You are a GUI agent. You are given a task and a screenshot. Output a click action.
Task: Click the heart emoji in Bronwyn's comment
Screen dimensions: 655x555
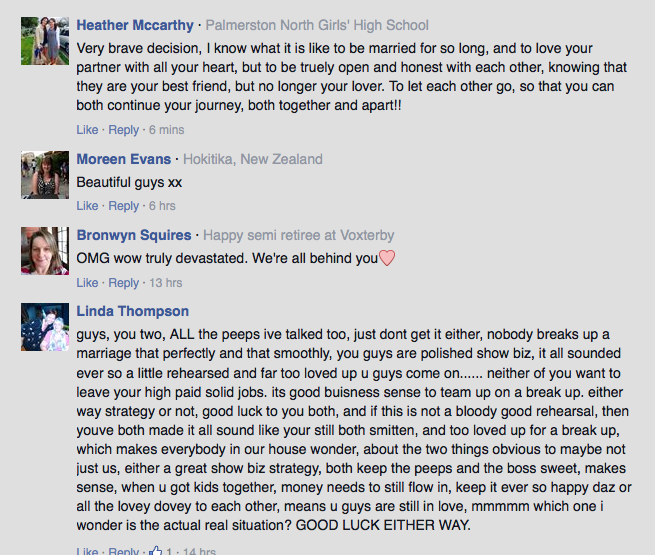click(x=387, y=258)
